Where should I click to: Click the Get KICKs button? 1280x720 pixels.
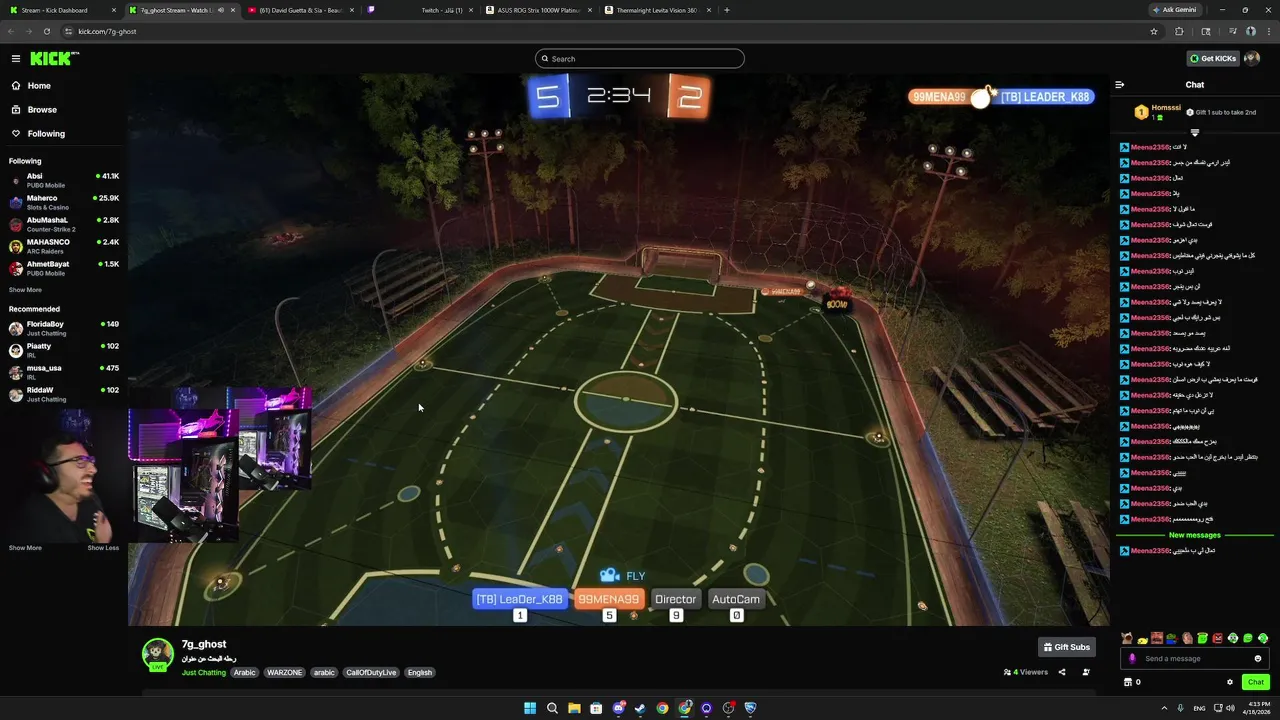click(1213, 59)
